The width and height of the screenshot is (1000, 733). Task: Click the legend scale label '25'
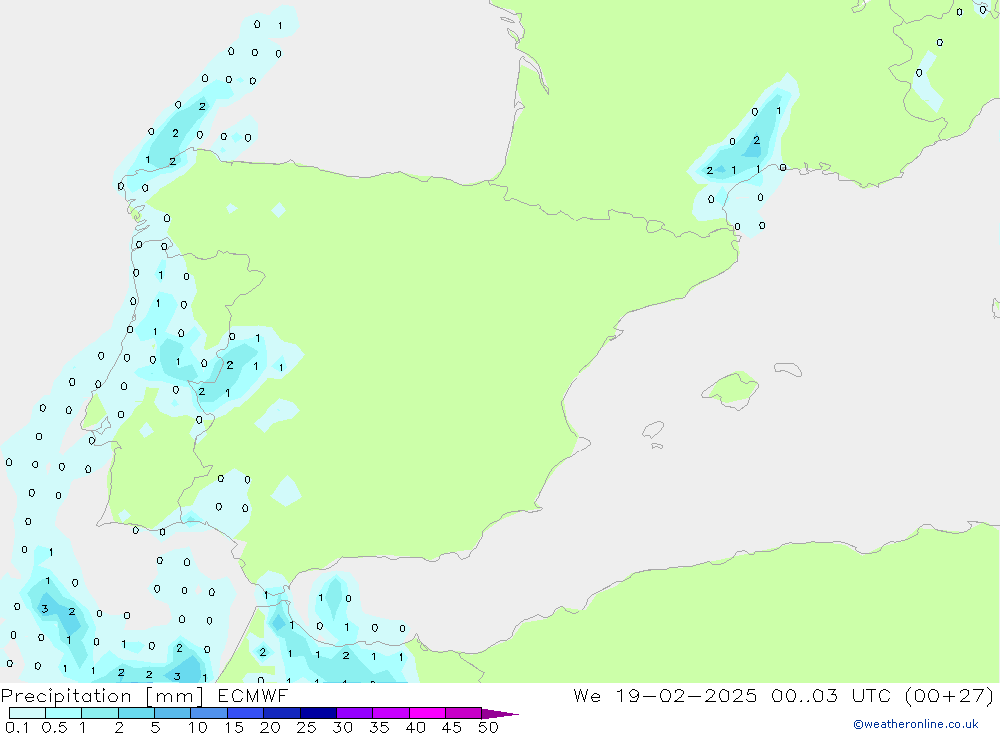pyautogui.click(x=306, y=727)
